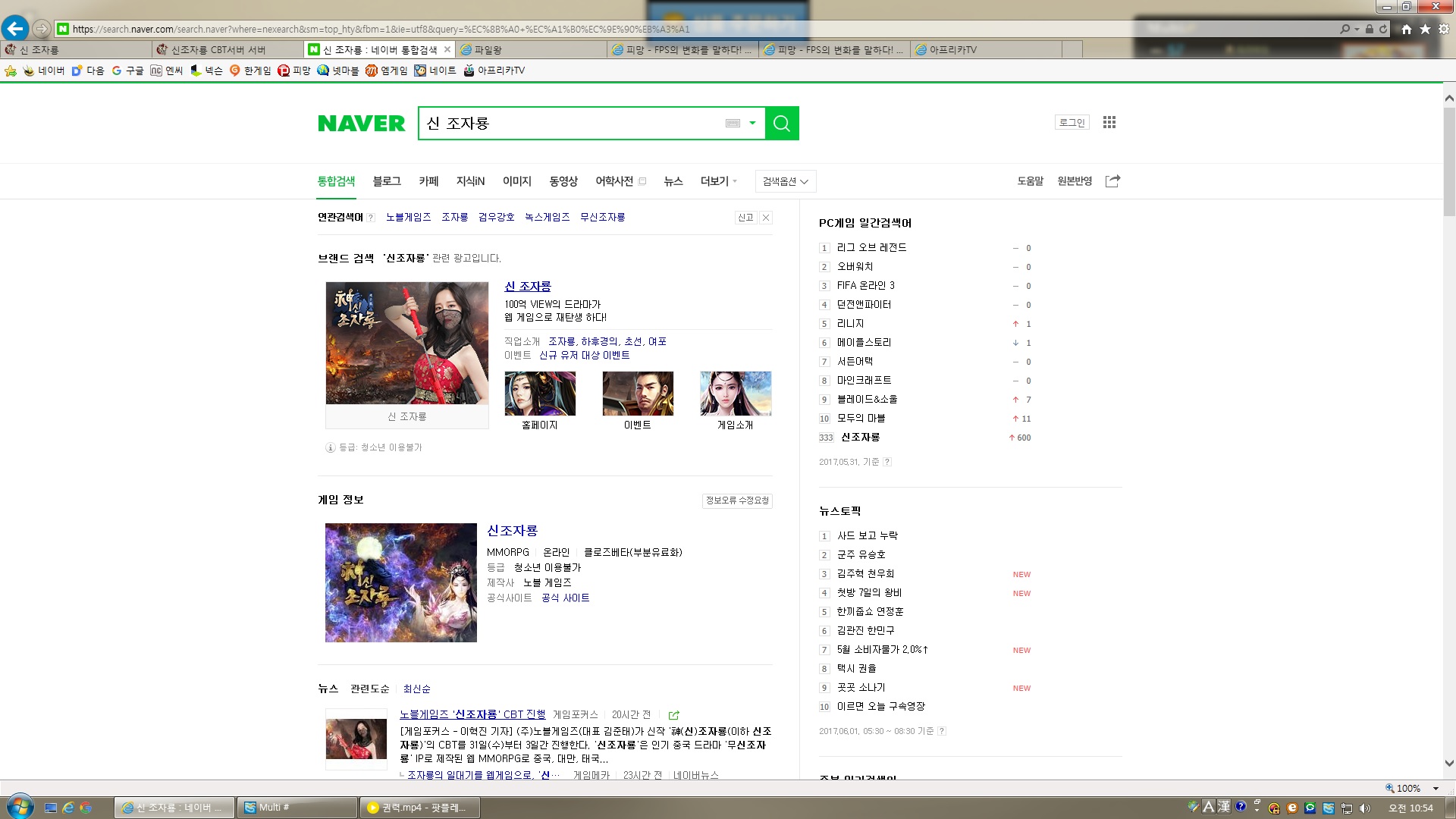1456x819 pixels.
Task: Click the NAVER logo
Action: pyautogui.click(x=361, y=123)
